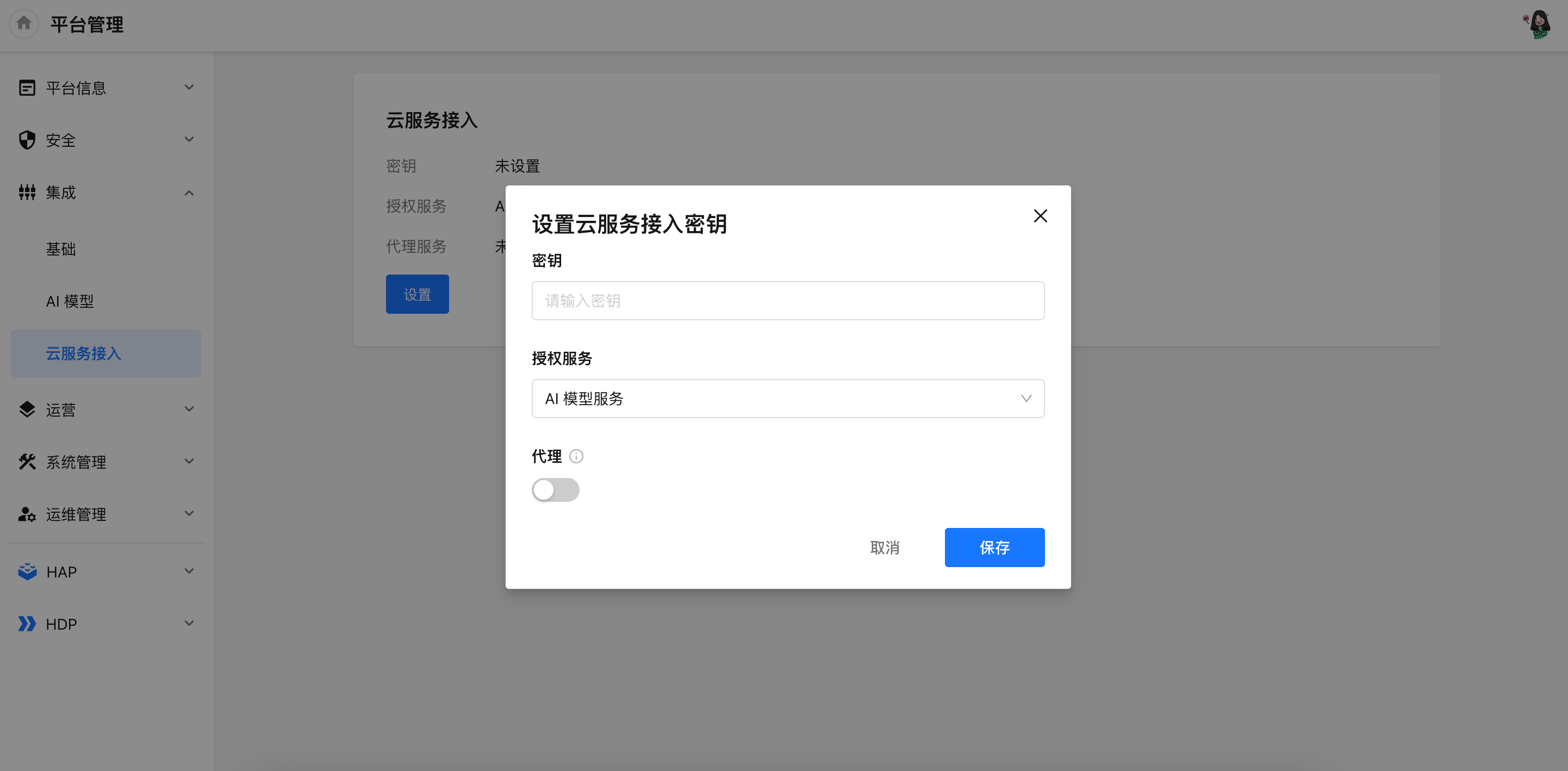This screenshot has width=1568, height=771.
Task: Click the blue 设置 button
Action: click(x=417, y=295)
